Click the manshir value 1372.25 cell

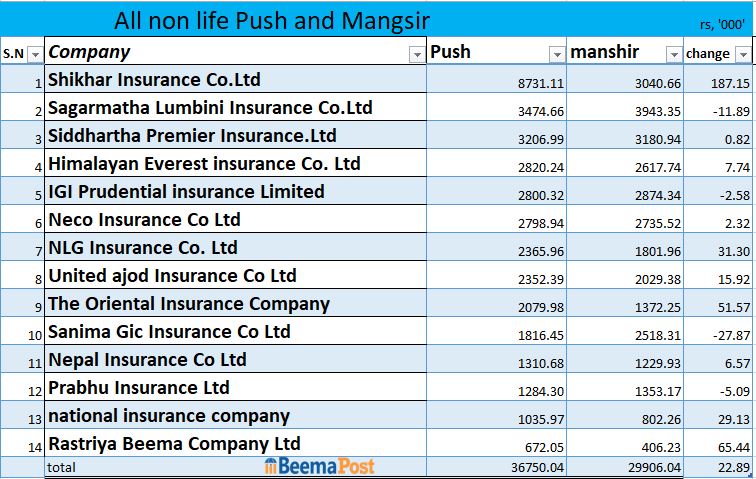click(625, 304)
